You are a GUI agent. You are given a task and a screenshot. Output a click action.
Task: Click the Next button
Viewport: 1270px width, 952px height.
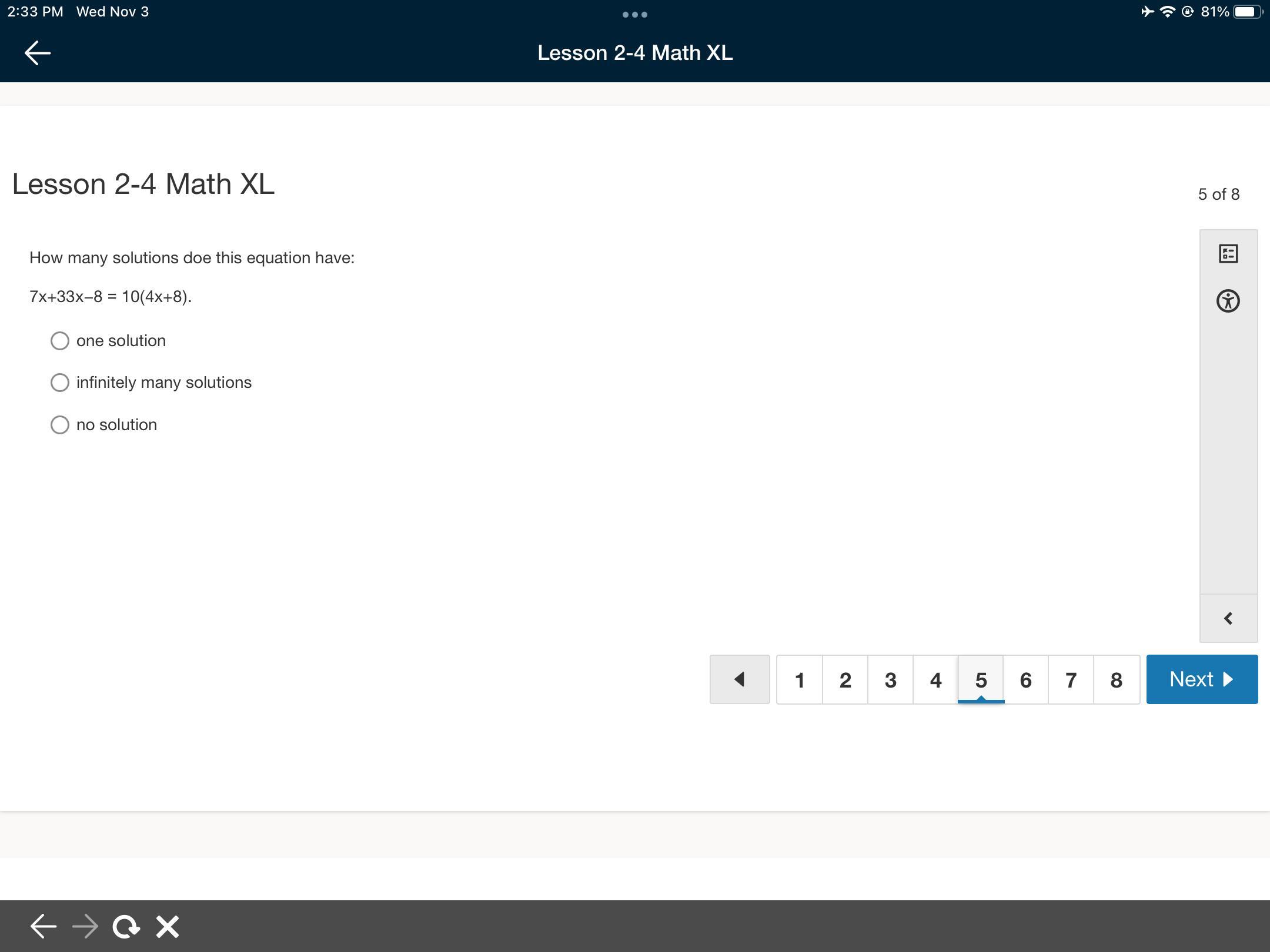[x=1202, y=679]
